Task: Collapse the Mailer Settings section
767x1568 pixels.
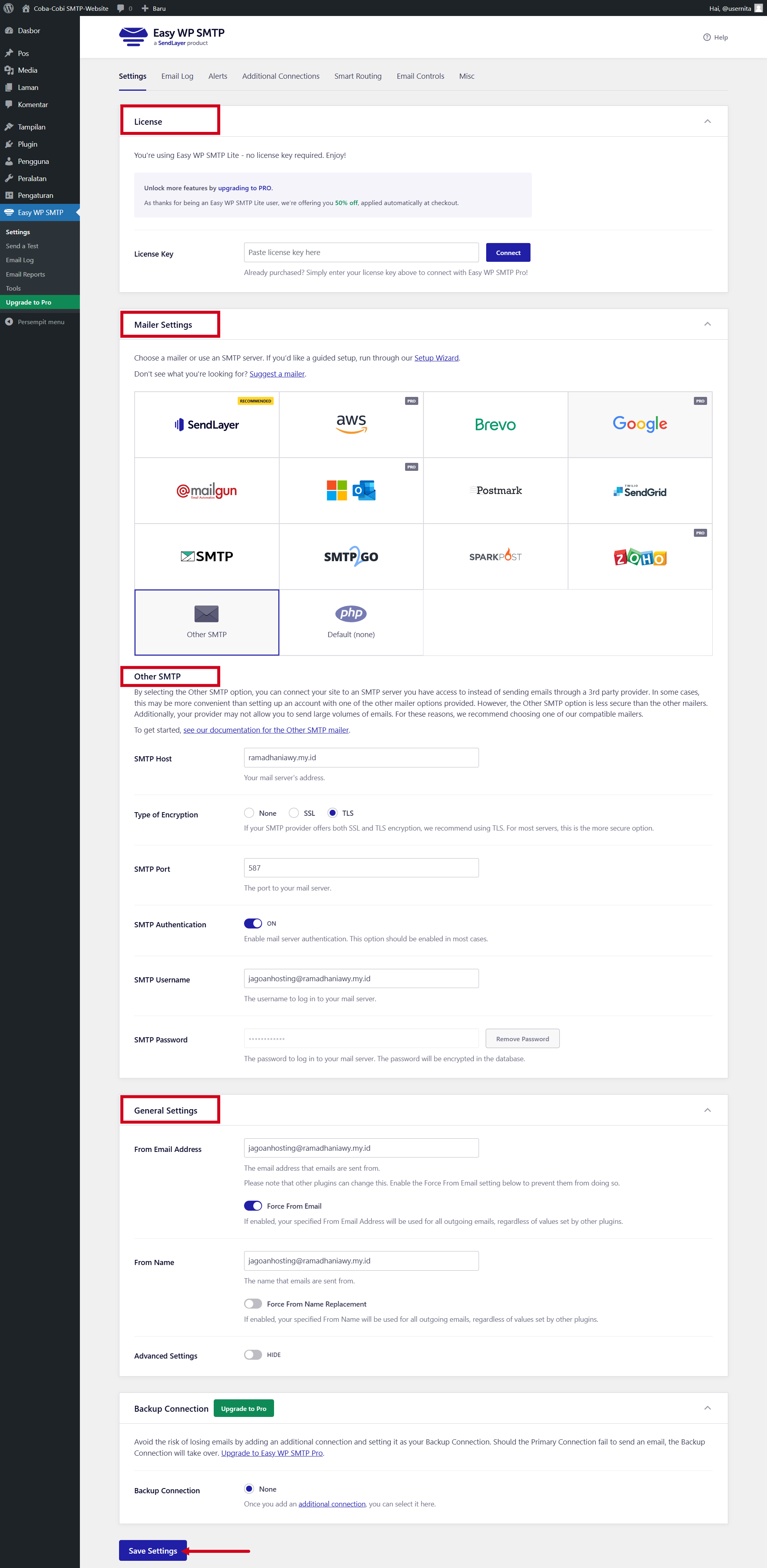Action: [x=707, y=324]
